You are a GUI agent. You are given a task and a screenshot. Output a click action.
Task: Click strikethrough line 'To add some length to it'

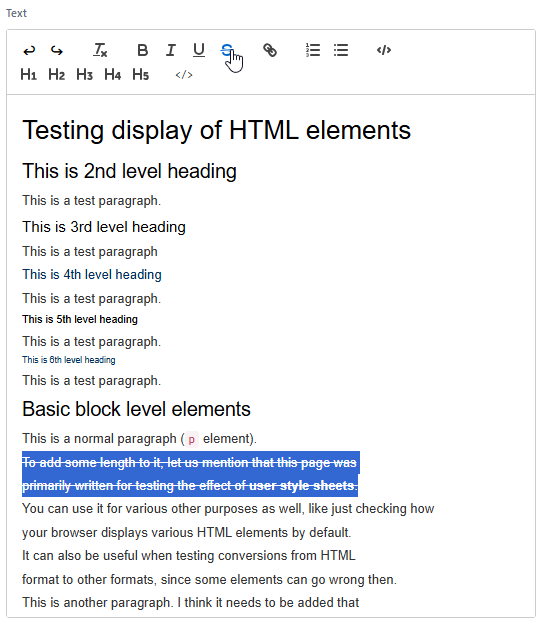(x=189, y=462)
